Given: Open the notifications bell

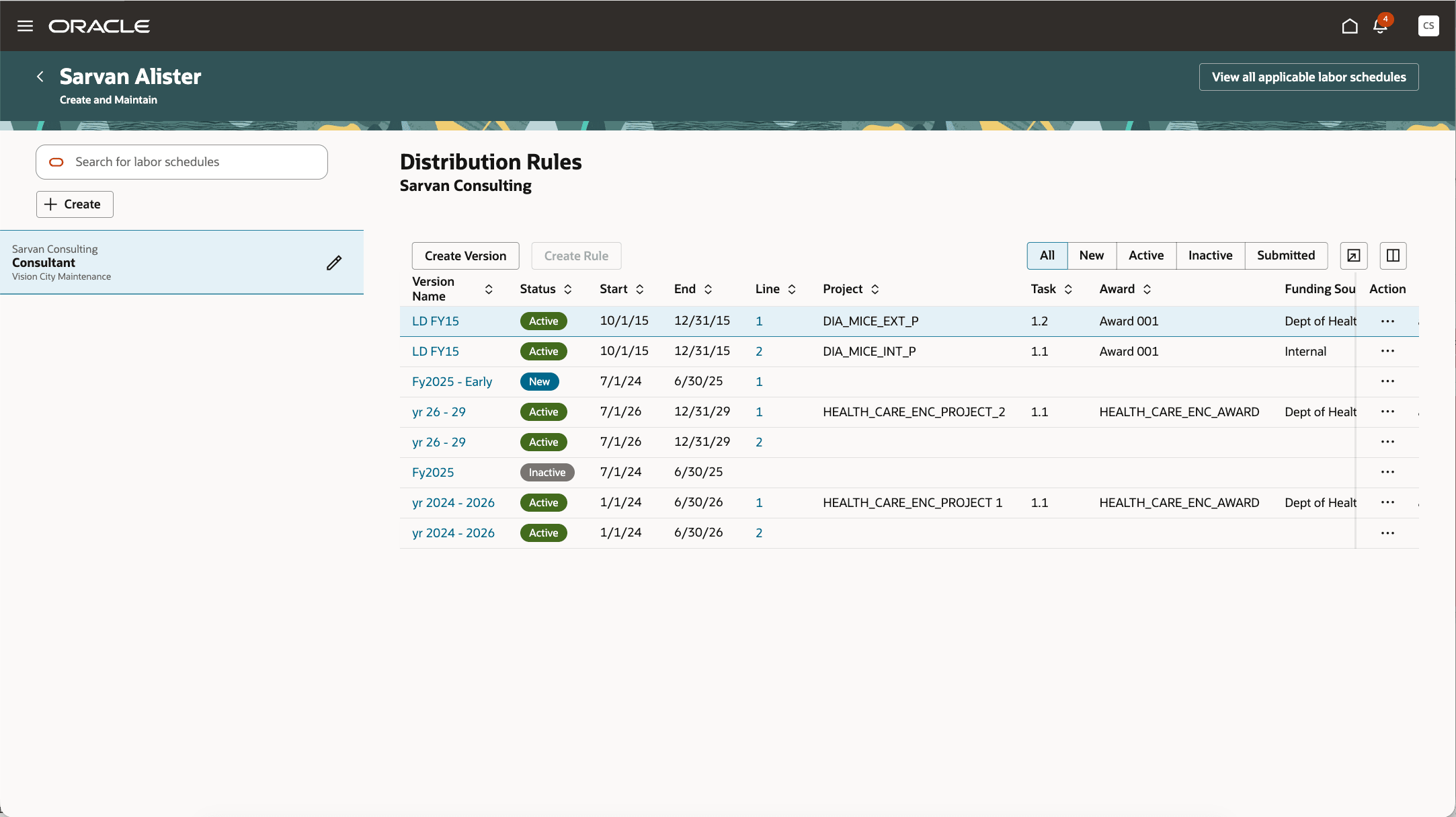Looking at the screenshot, I should 1380,26.
